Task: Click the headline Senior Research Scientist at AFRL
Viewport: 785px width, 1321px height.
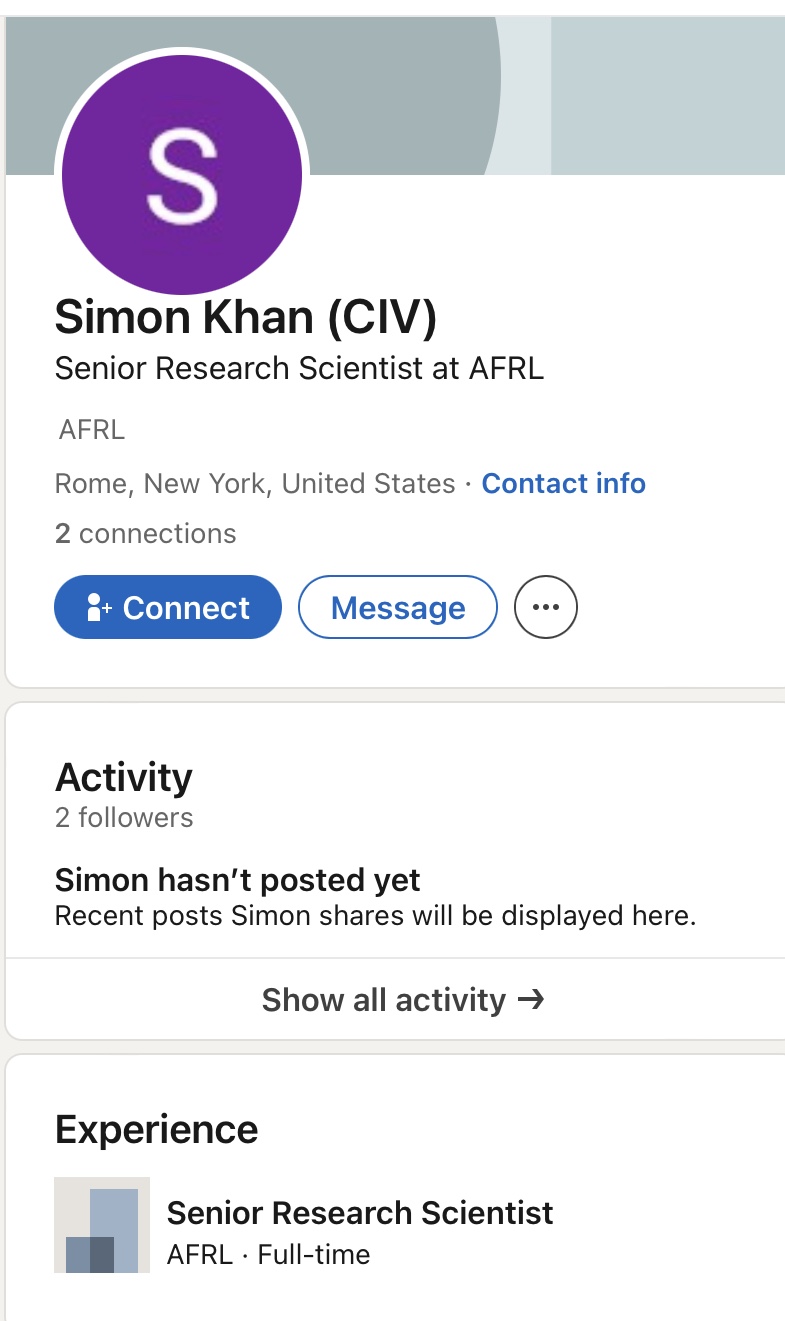Action: pos(299,369)
